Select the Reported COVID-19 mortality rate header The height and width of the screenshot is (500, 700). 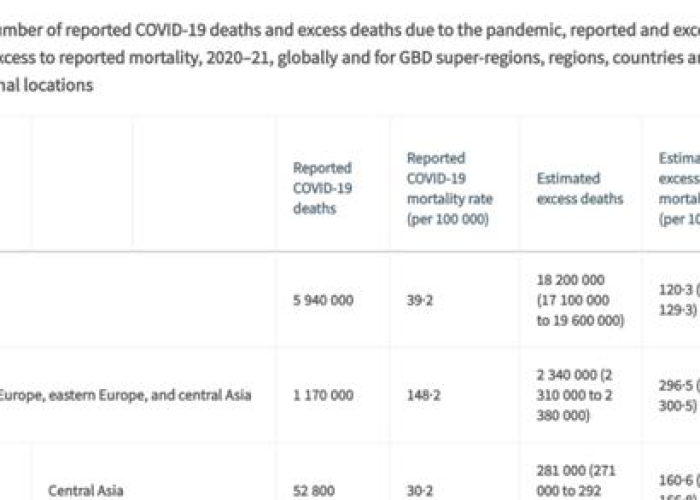[450, 188]
